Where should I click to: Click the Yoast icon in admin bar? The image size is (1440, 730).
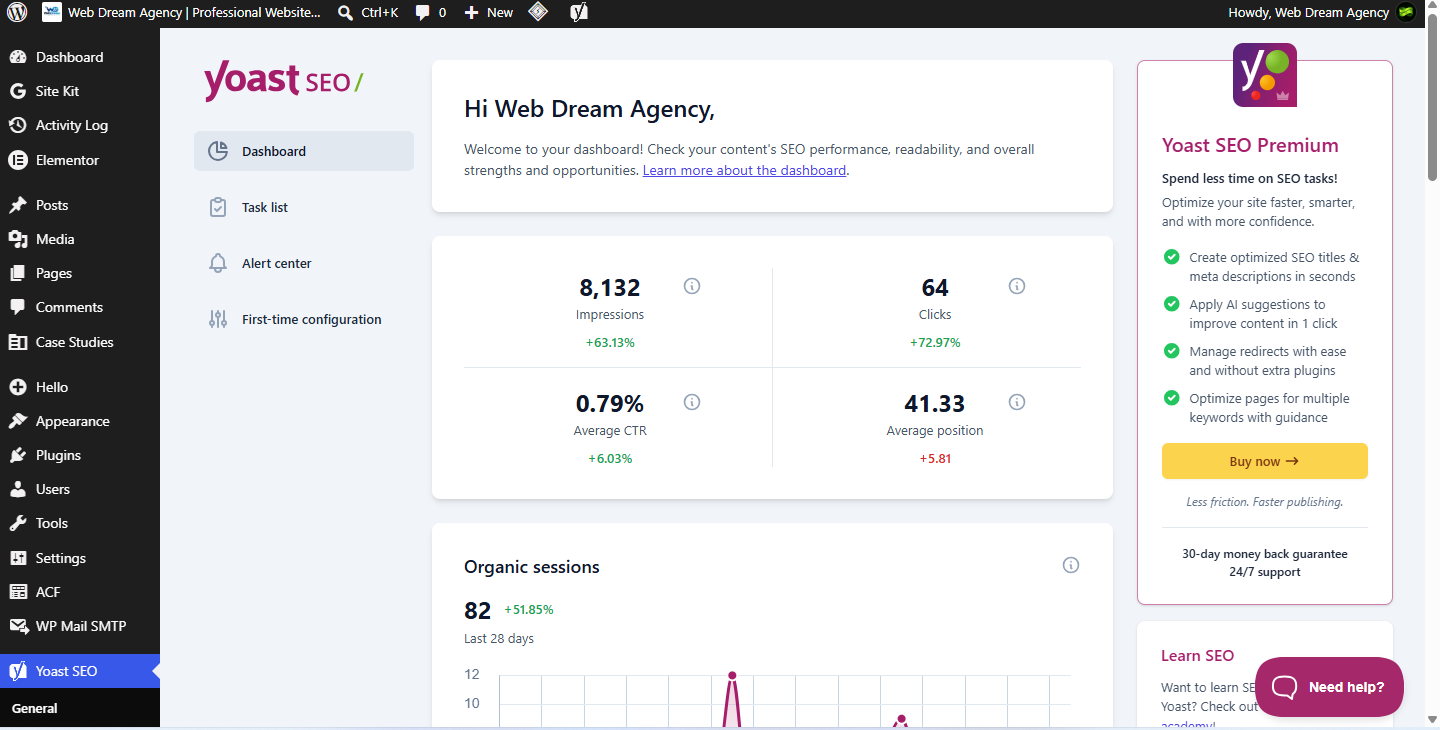[578, 13]
